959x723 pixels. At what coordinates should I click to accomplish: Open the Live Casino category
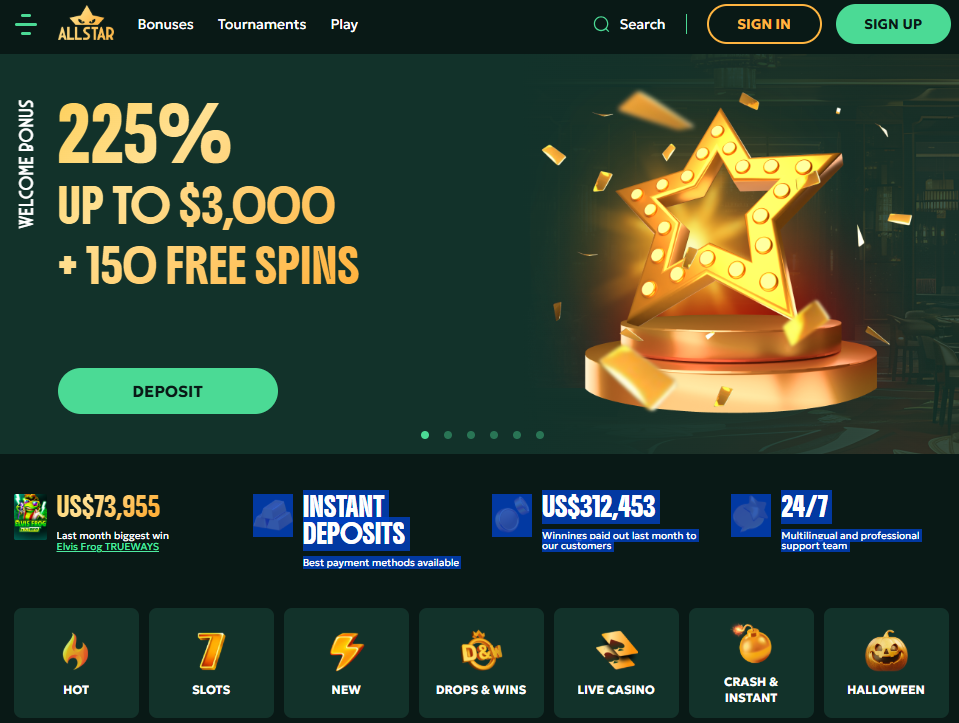616,662
